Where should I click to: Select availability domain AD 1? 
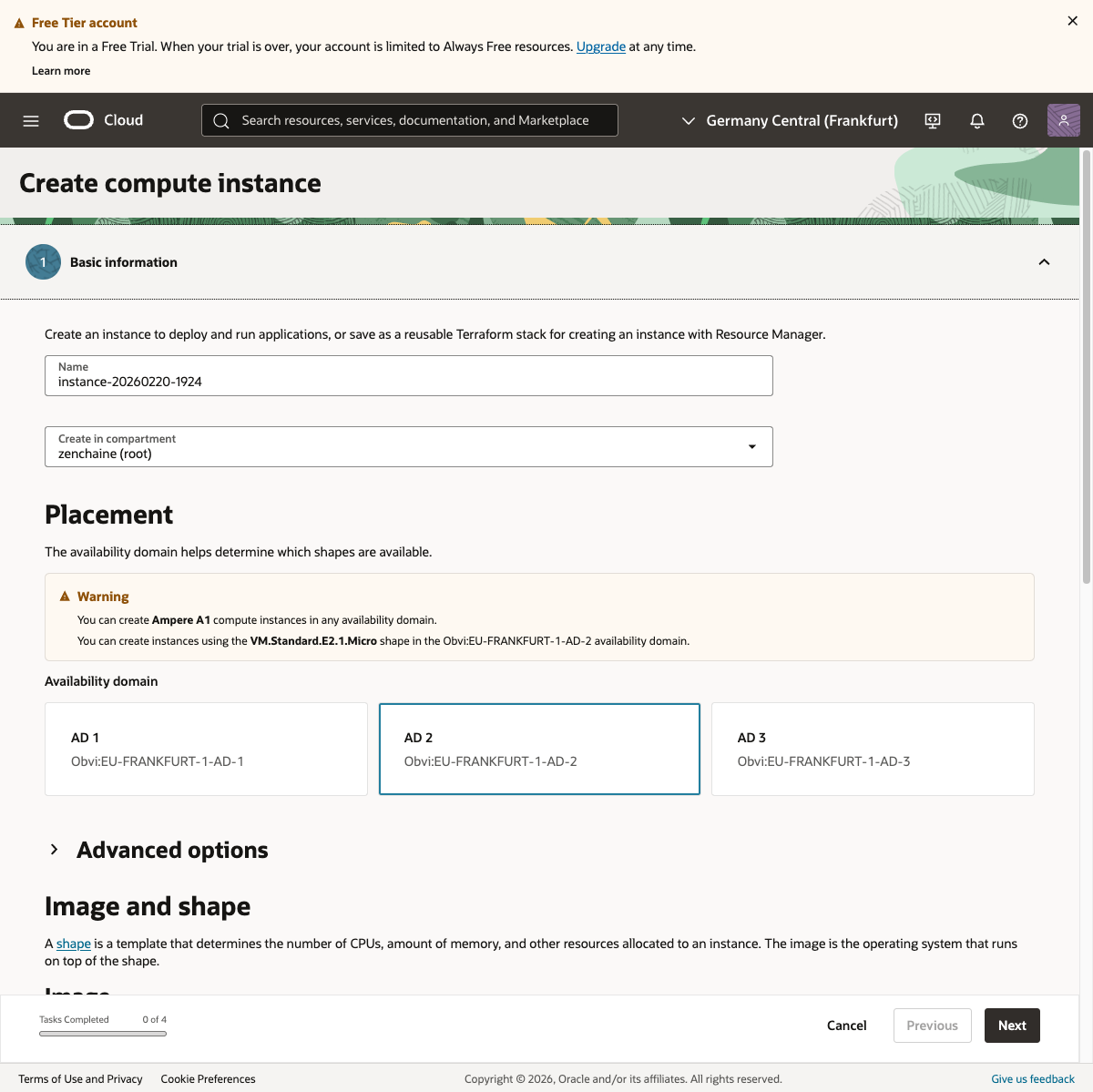click(x=206, y=749)
